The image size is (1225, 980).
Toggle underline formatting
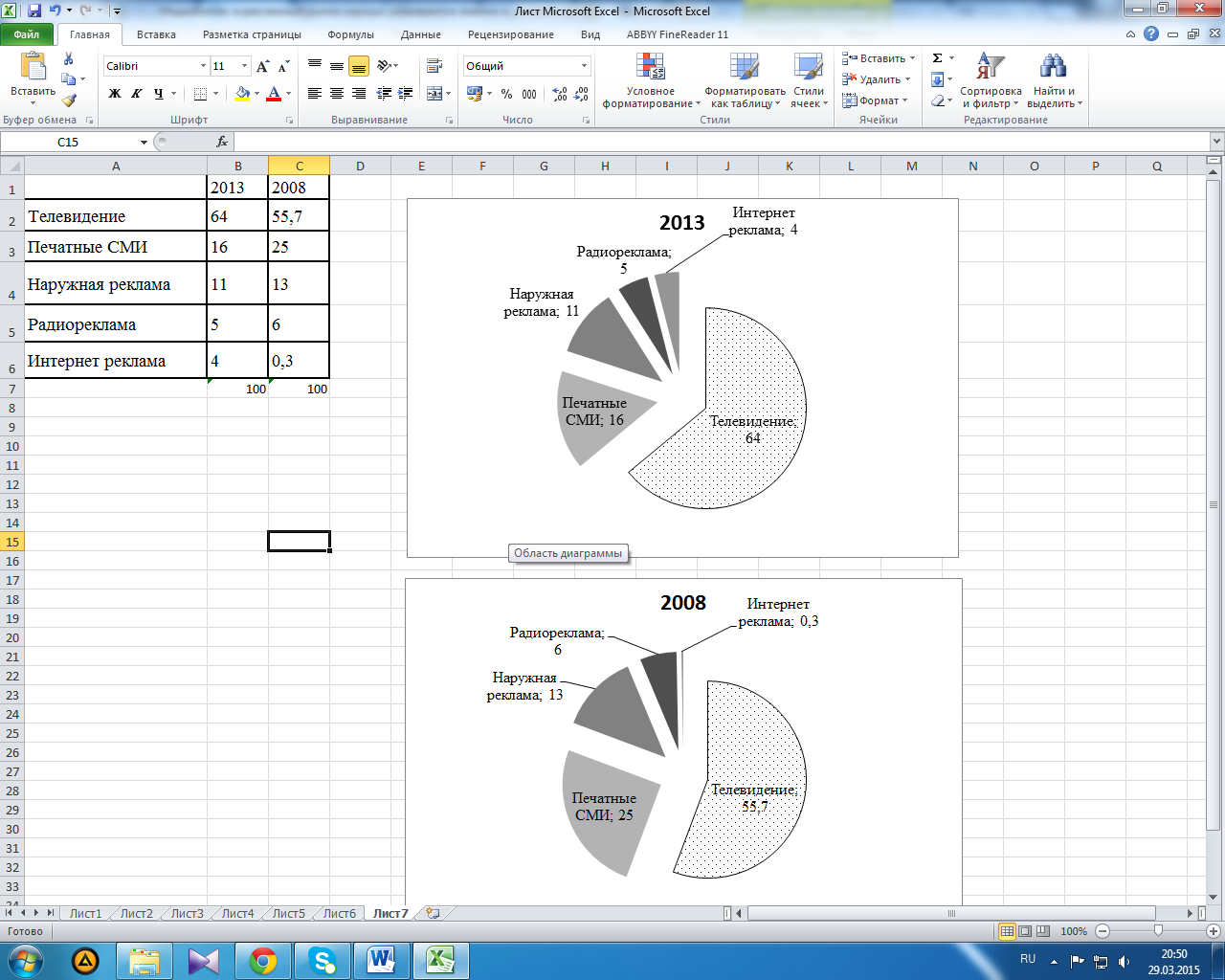tap(159, 94)
